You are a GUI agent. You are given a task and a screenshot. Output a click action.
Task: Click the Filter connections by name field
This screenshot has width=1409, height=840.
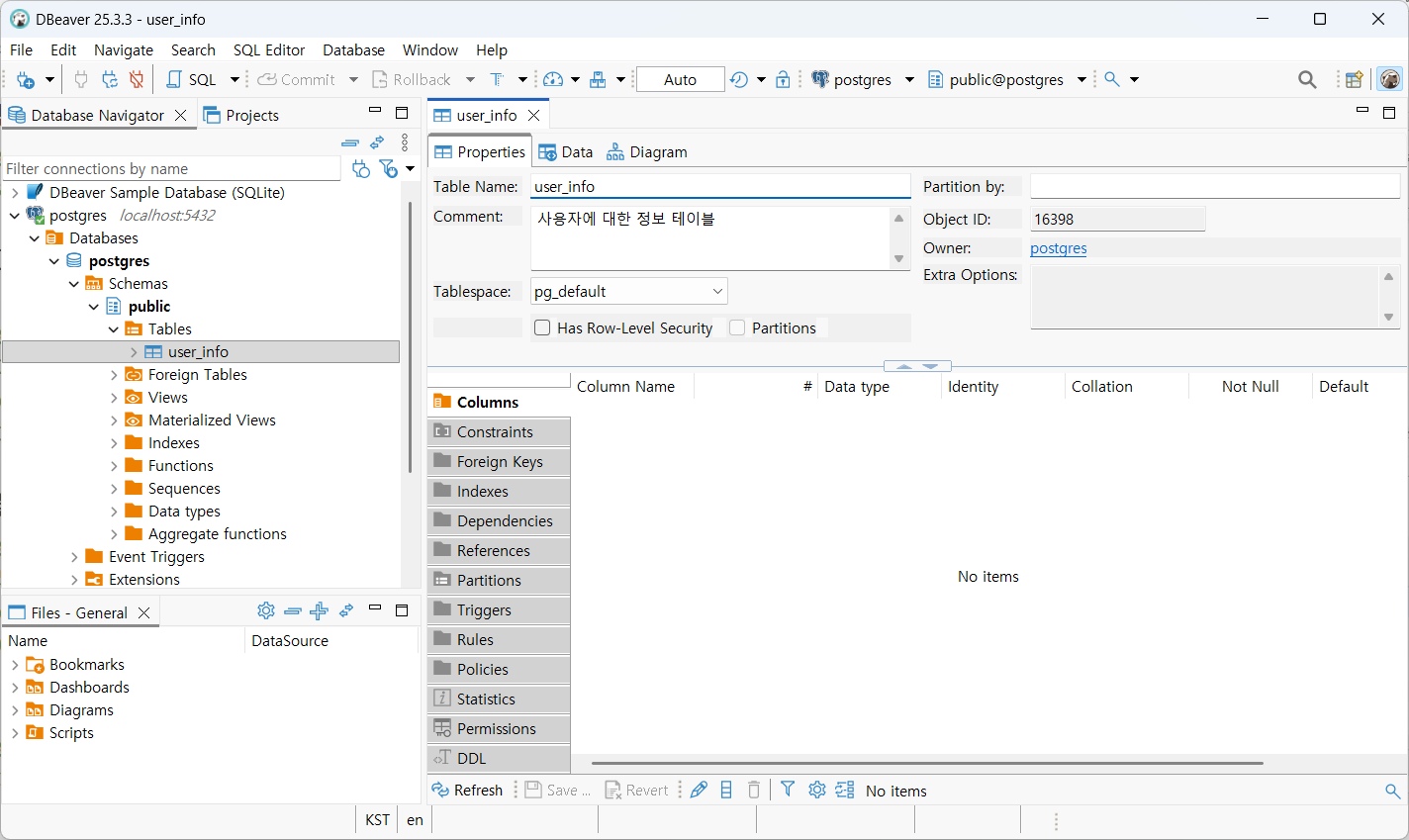pyautogui.click(x=171, y=168)
